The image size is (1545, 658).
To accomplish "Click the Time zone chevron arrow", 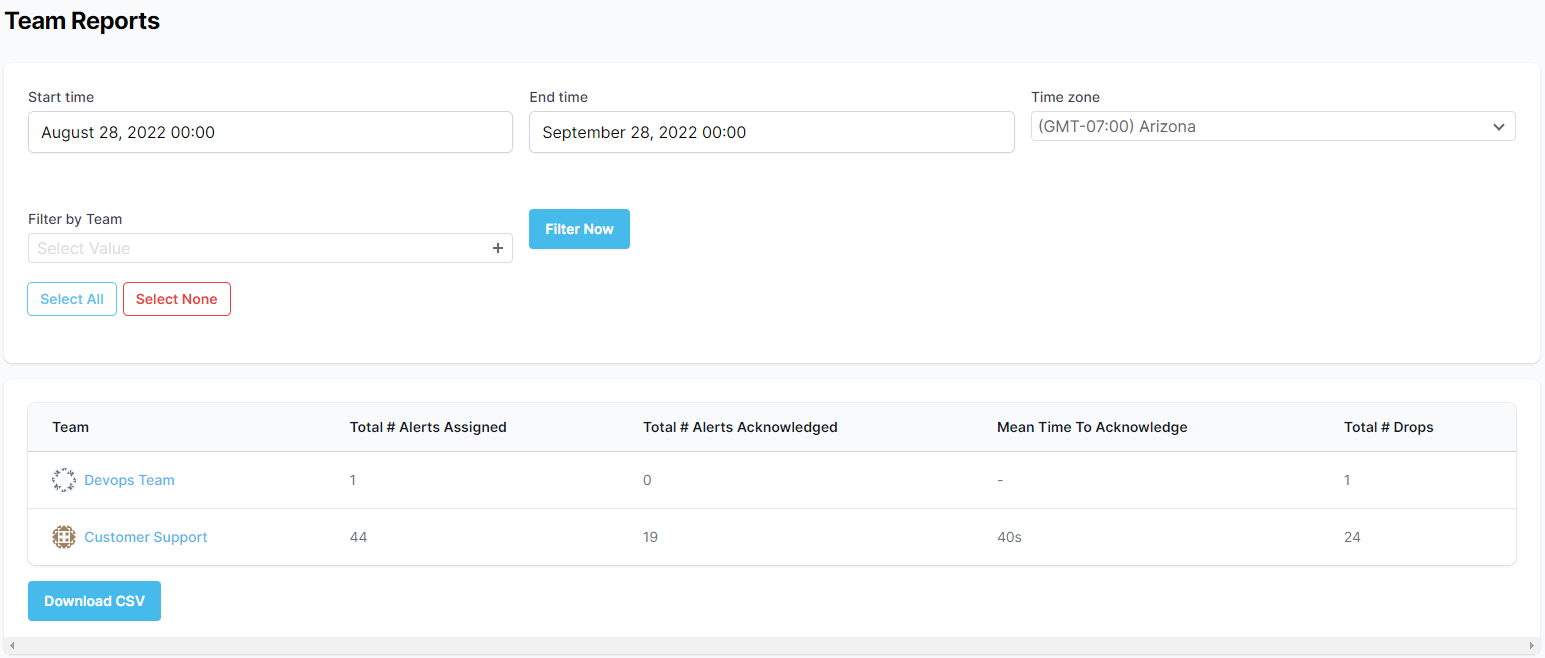I will pos(1498,127).
